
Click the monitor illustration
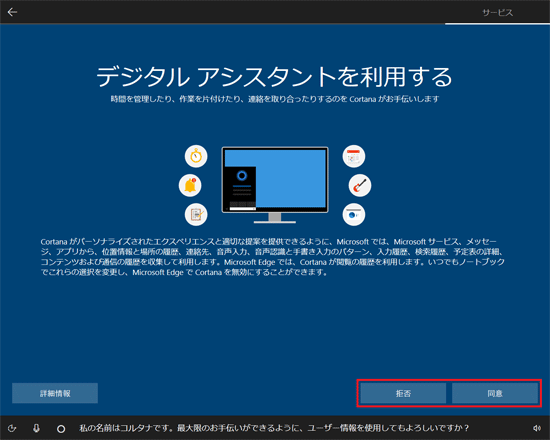coord(275,185)
